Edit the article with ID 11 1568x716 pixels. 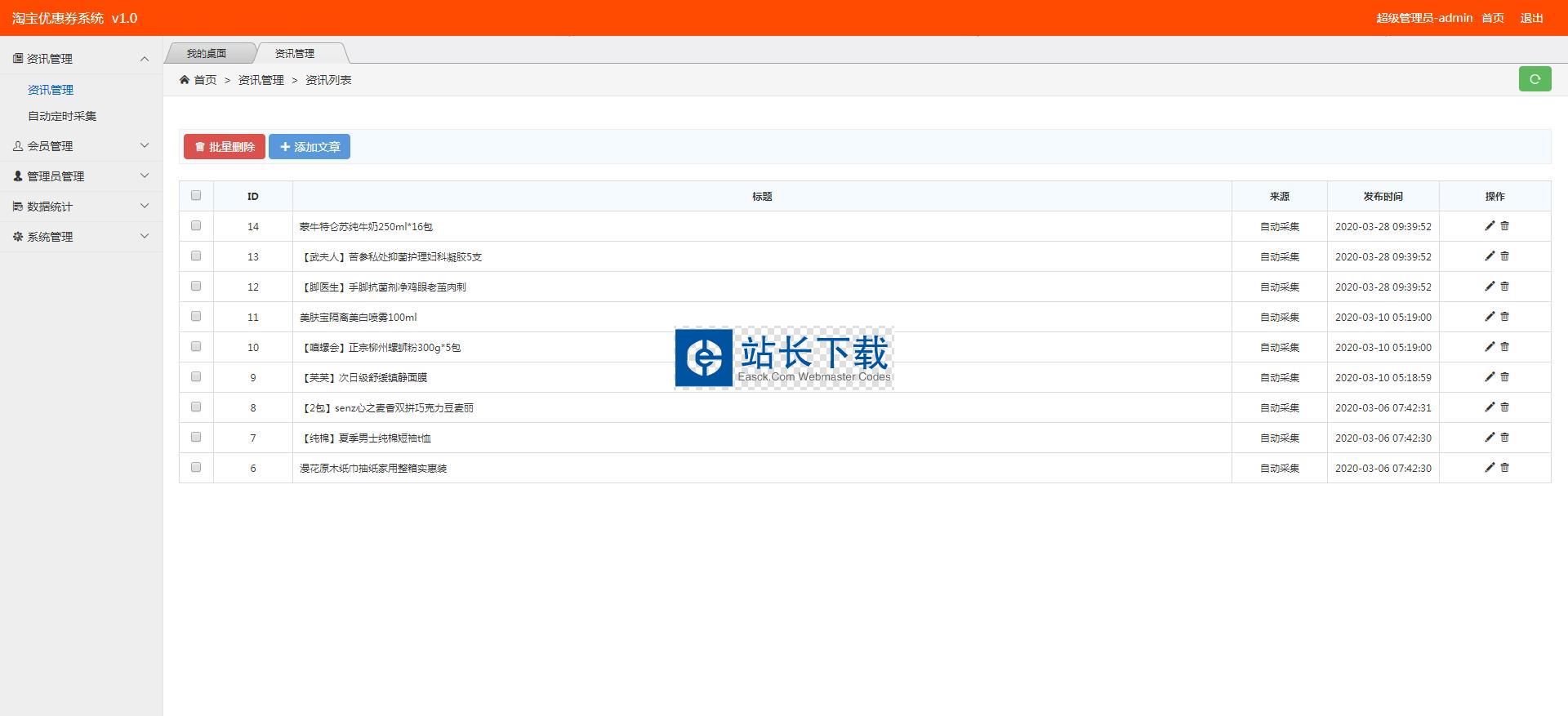click(1489, 317)
